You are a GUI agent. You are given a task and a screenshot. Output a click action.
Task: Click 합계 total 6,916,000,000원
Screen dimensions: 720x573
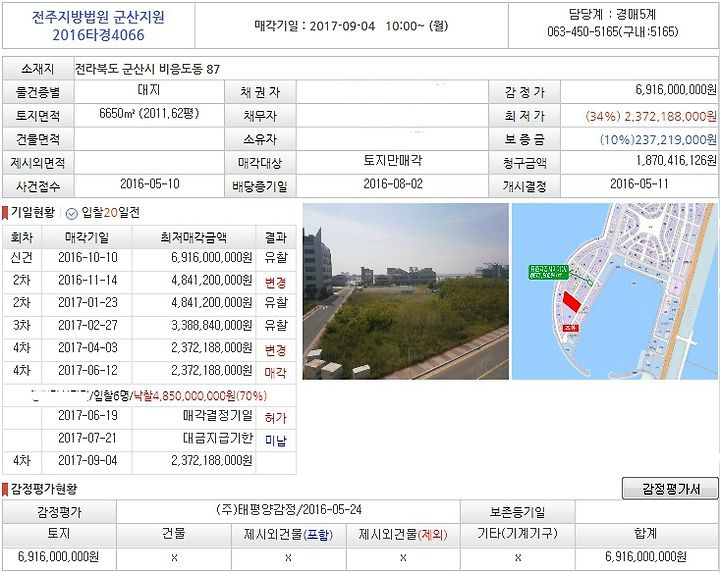[x=646, y=557]
